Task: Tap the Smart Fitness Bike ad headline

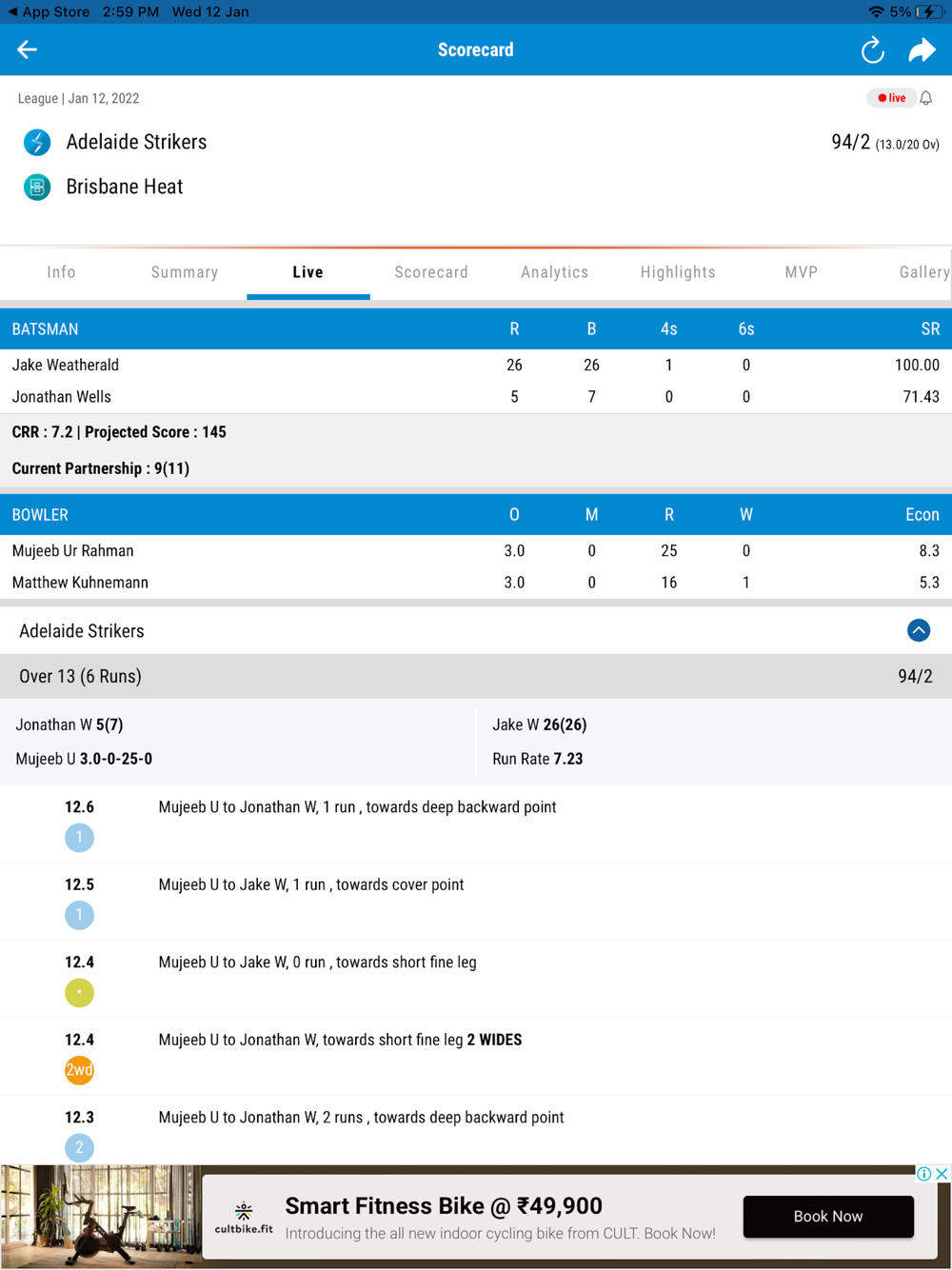Action: pyautogui.click(x=444, y=1206)
